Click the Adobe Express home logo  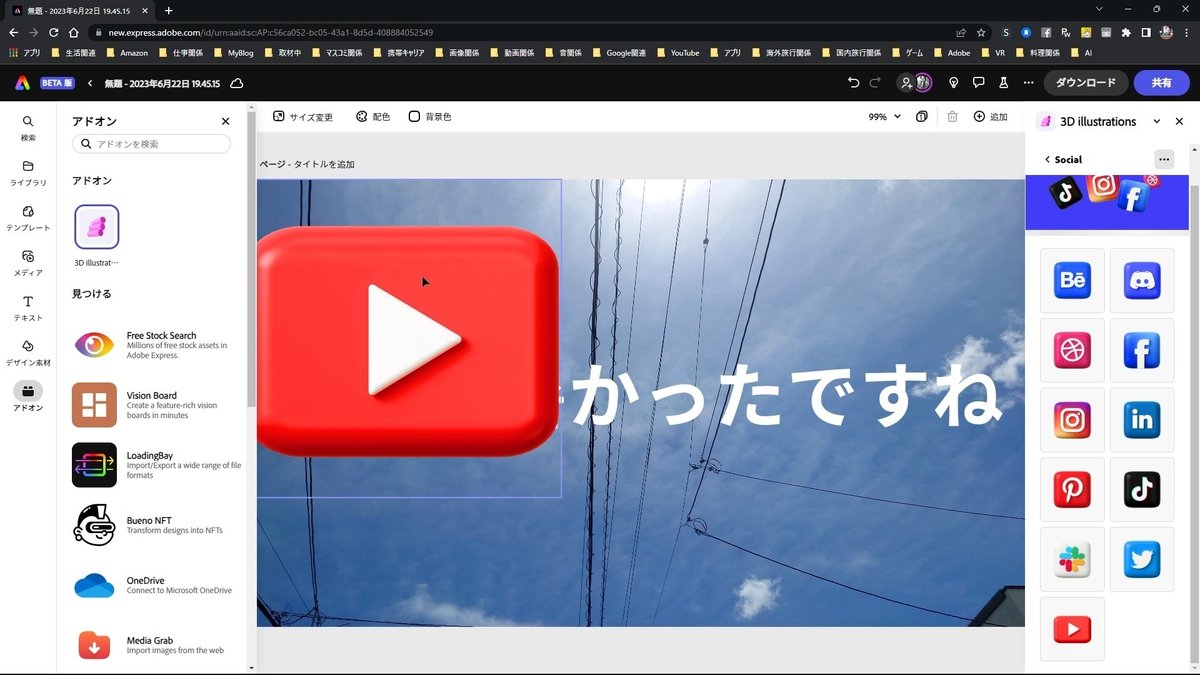(x=22, y=83)
